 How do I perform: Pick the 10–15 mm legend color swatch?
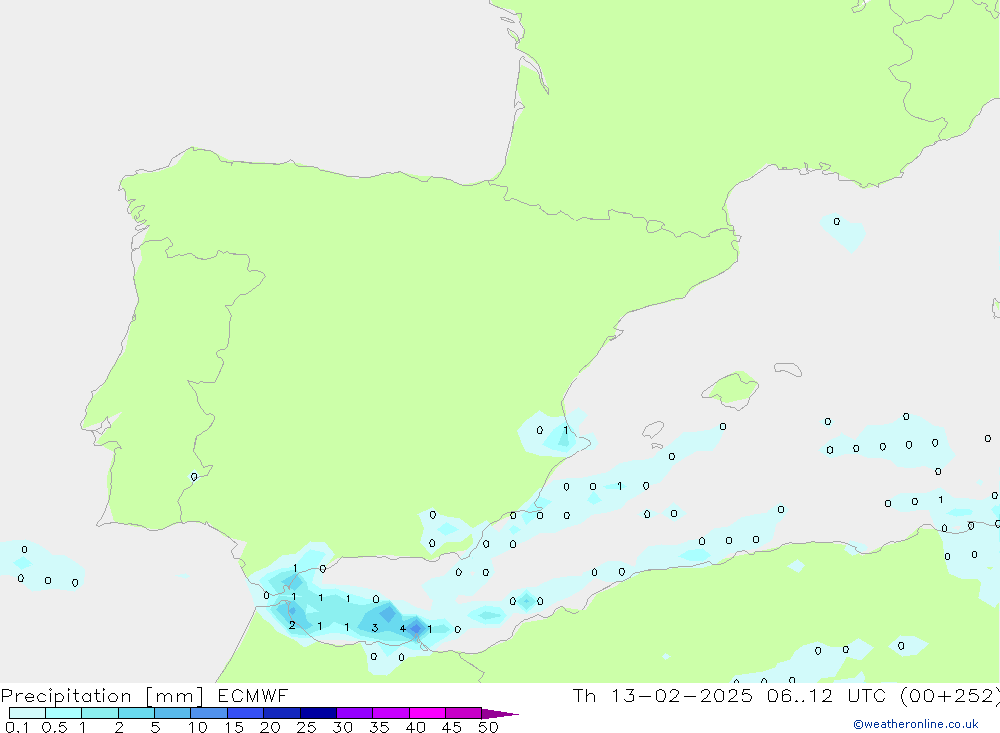click(x=209, y=713)
